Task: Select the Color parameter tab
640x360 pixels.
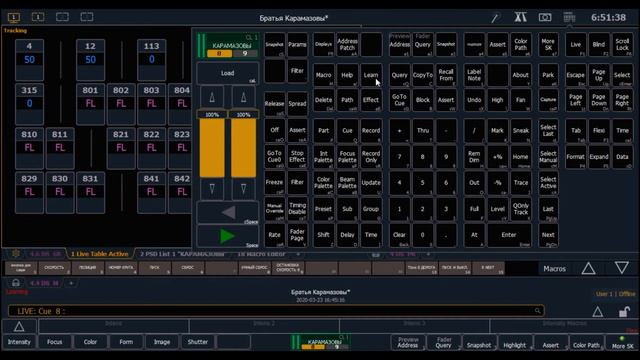Action: tap(90, 342)
